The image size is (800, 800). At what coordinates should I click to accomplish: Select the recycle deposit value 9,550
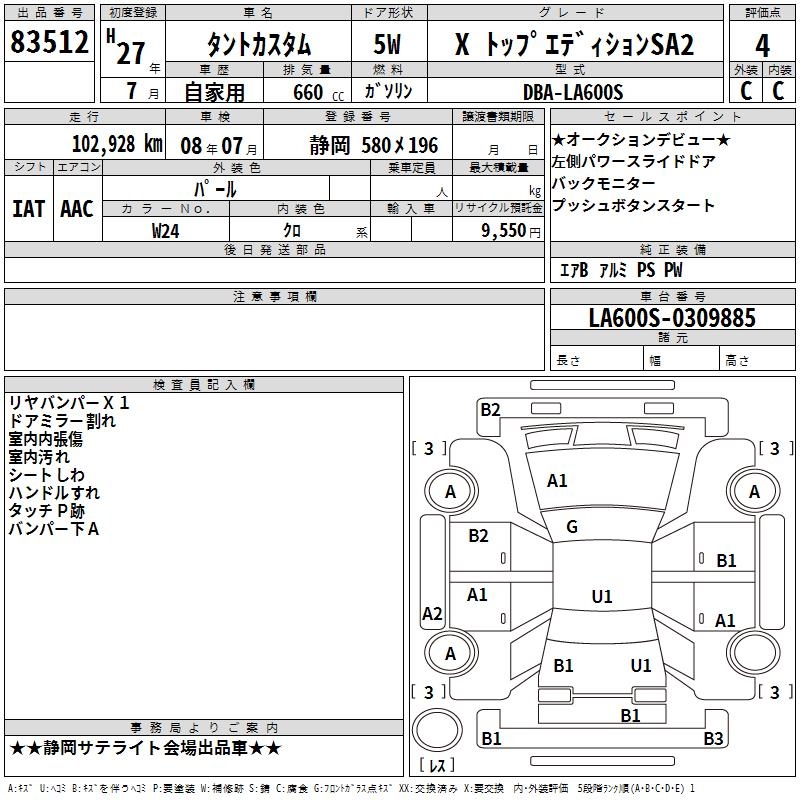pyautogui.click(x=504, y=230)
